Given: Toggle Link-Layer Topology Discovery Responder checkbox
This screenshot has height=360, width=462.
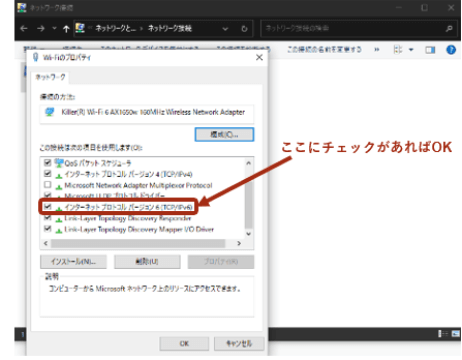Looking at the screenshot, I should (x=48, y=218).
